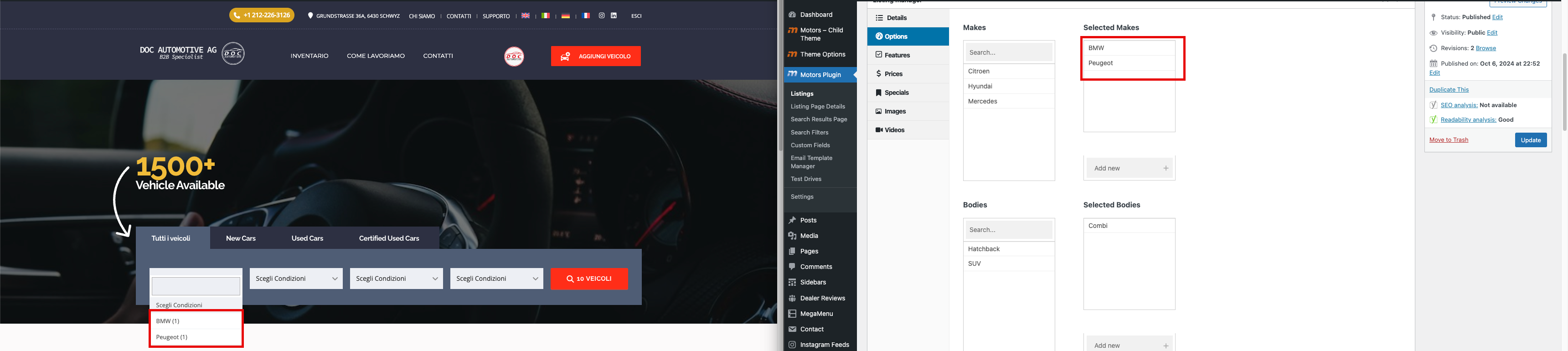
Task: Open the rightmost Scegli Condizioni dropdown
Action: click(x=497, y=279)
